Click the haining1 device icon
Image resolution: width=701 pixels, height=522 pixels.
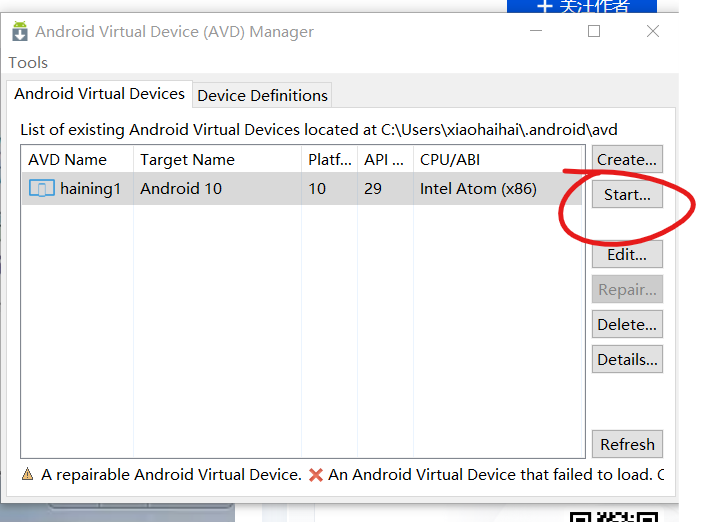(42, 189)
